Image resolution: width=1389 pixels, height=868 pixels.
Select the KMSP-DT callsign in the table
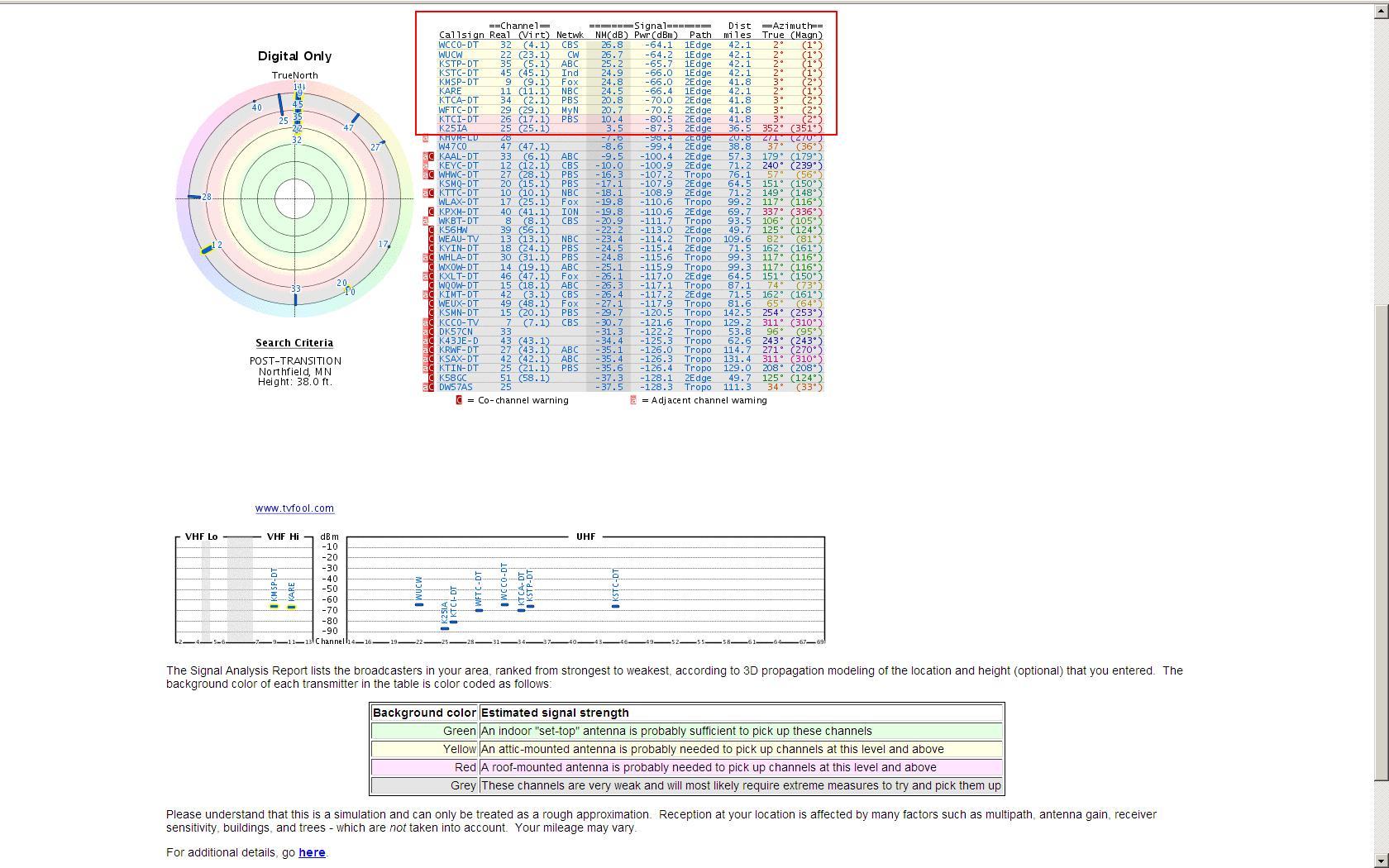459,82
